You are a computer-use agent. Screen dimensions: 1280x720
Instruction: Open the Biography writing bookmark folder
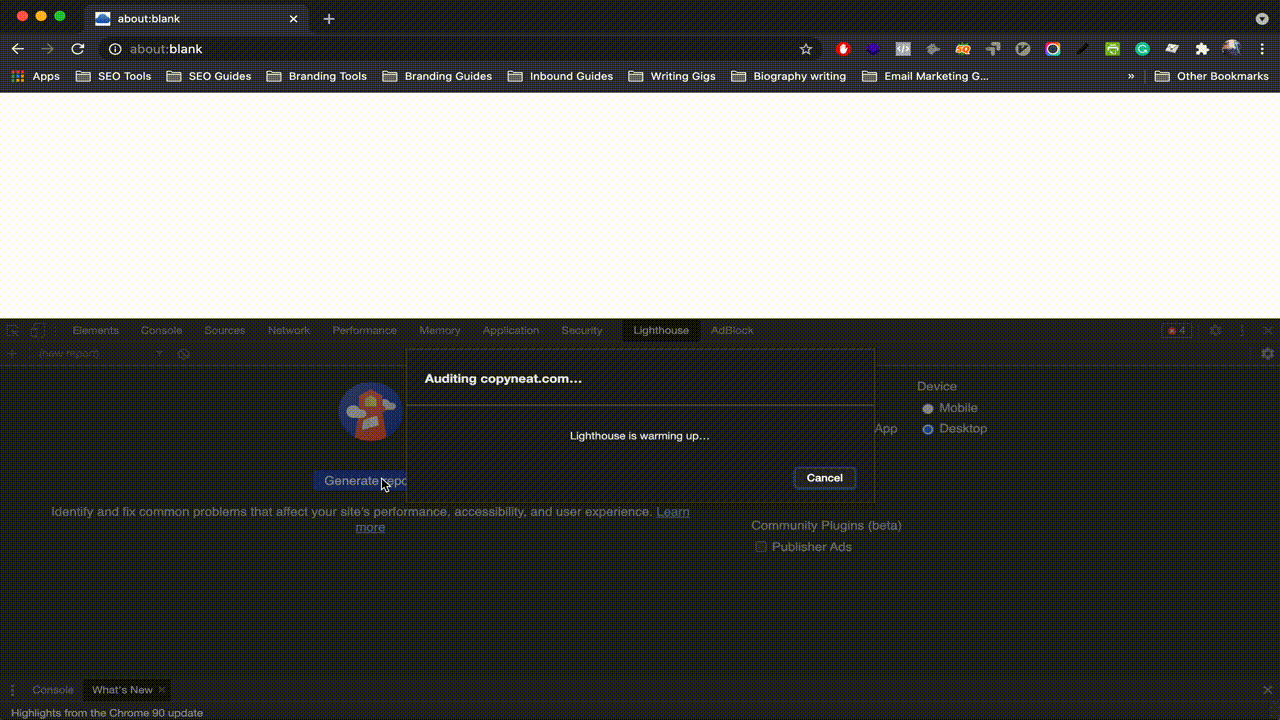point(789,76)
